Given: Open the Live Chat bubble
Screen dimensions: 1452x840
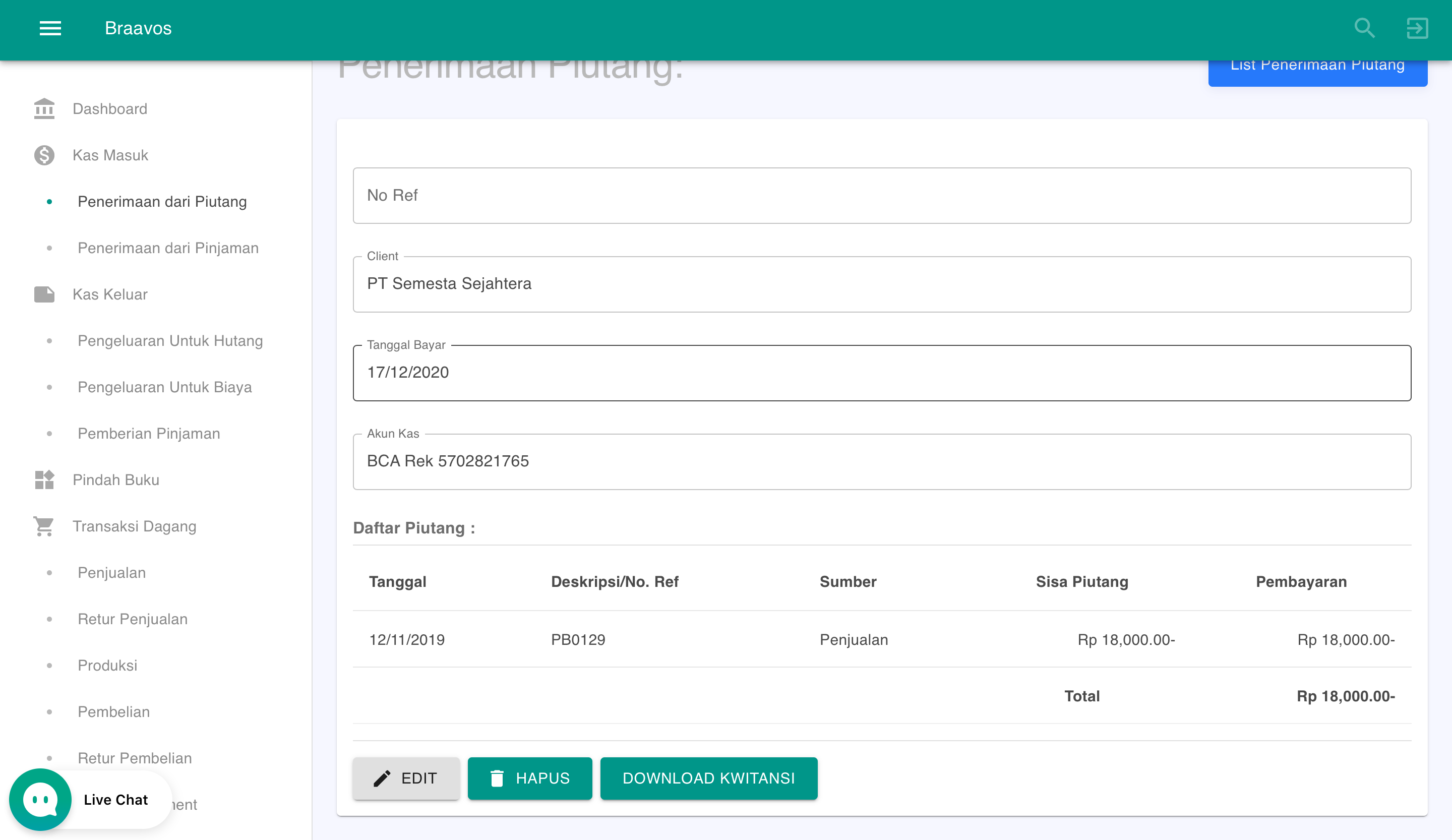Looking at the screenshot, I should pos(40,799).
